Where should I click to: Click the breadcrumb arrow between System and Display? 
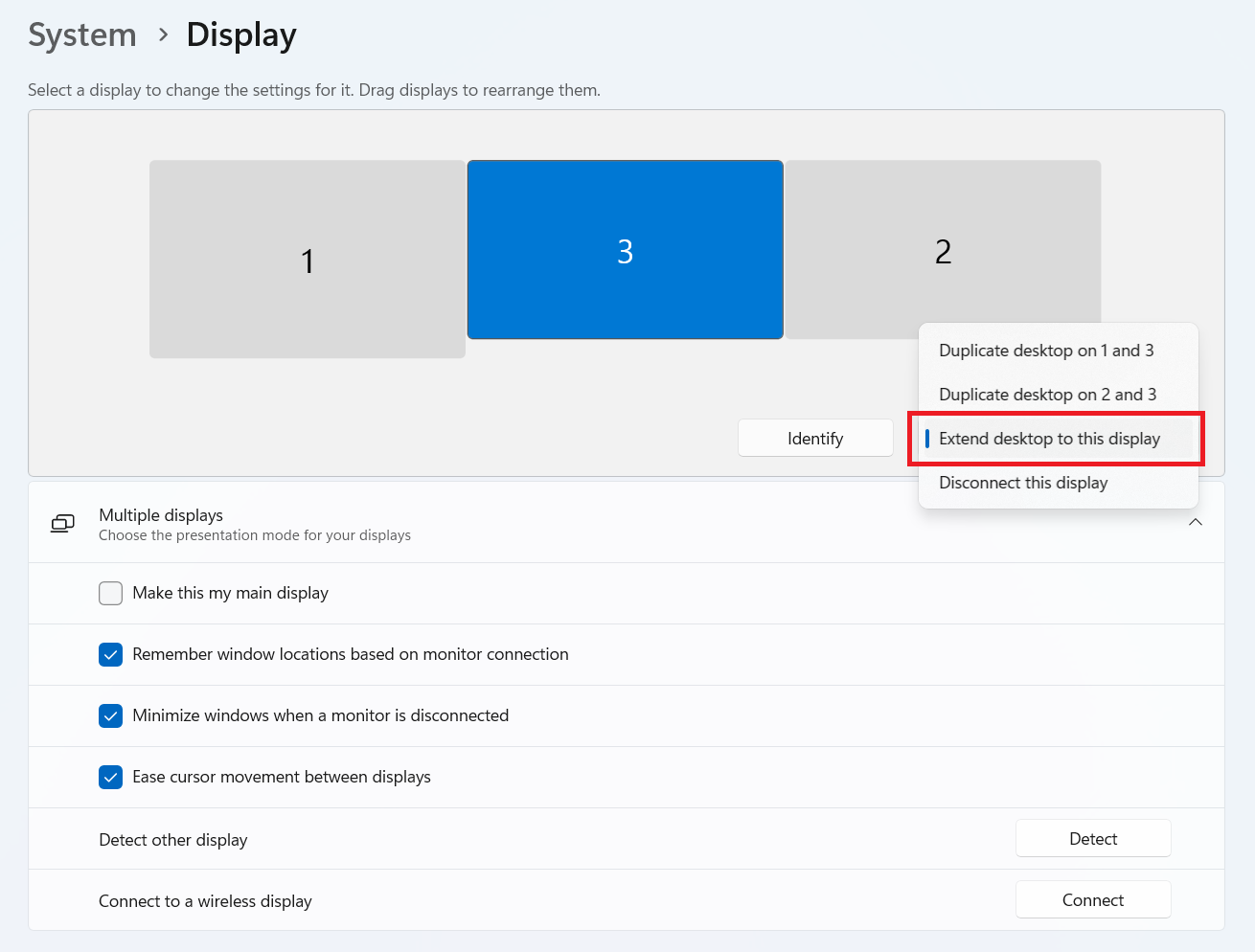tap(163, 35)
